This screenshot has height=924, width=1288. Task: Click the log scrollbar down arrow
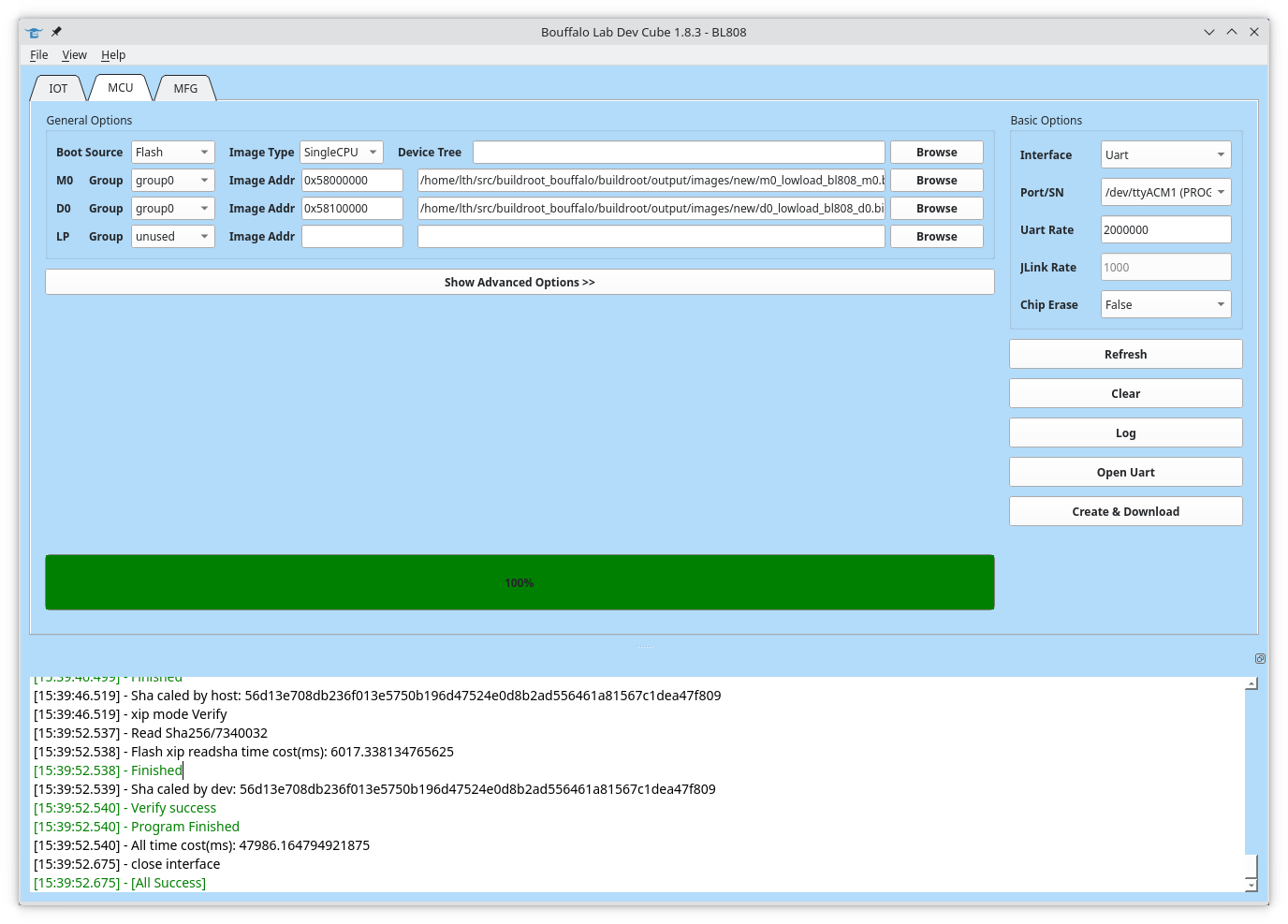[x=1251, y=885]
